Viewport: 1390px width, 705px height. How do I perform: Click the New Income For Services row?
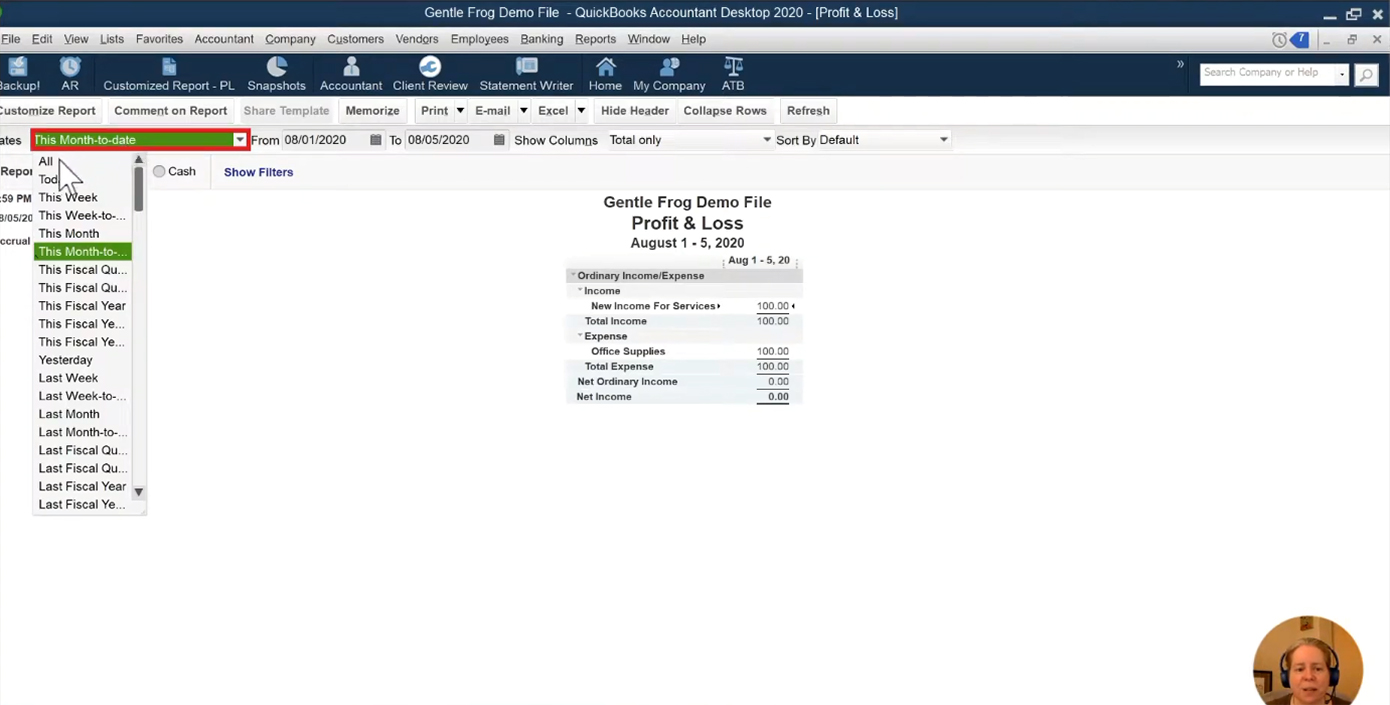click(x=685, y=306)
